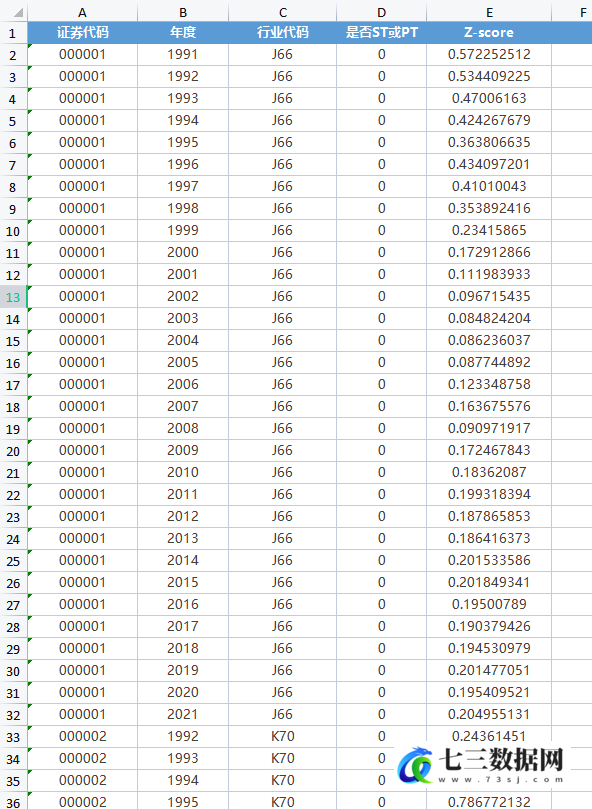Click Z-score value 0.434097201
This screenshot has height=809, width=592.
(x=489, y=164)
